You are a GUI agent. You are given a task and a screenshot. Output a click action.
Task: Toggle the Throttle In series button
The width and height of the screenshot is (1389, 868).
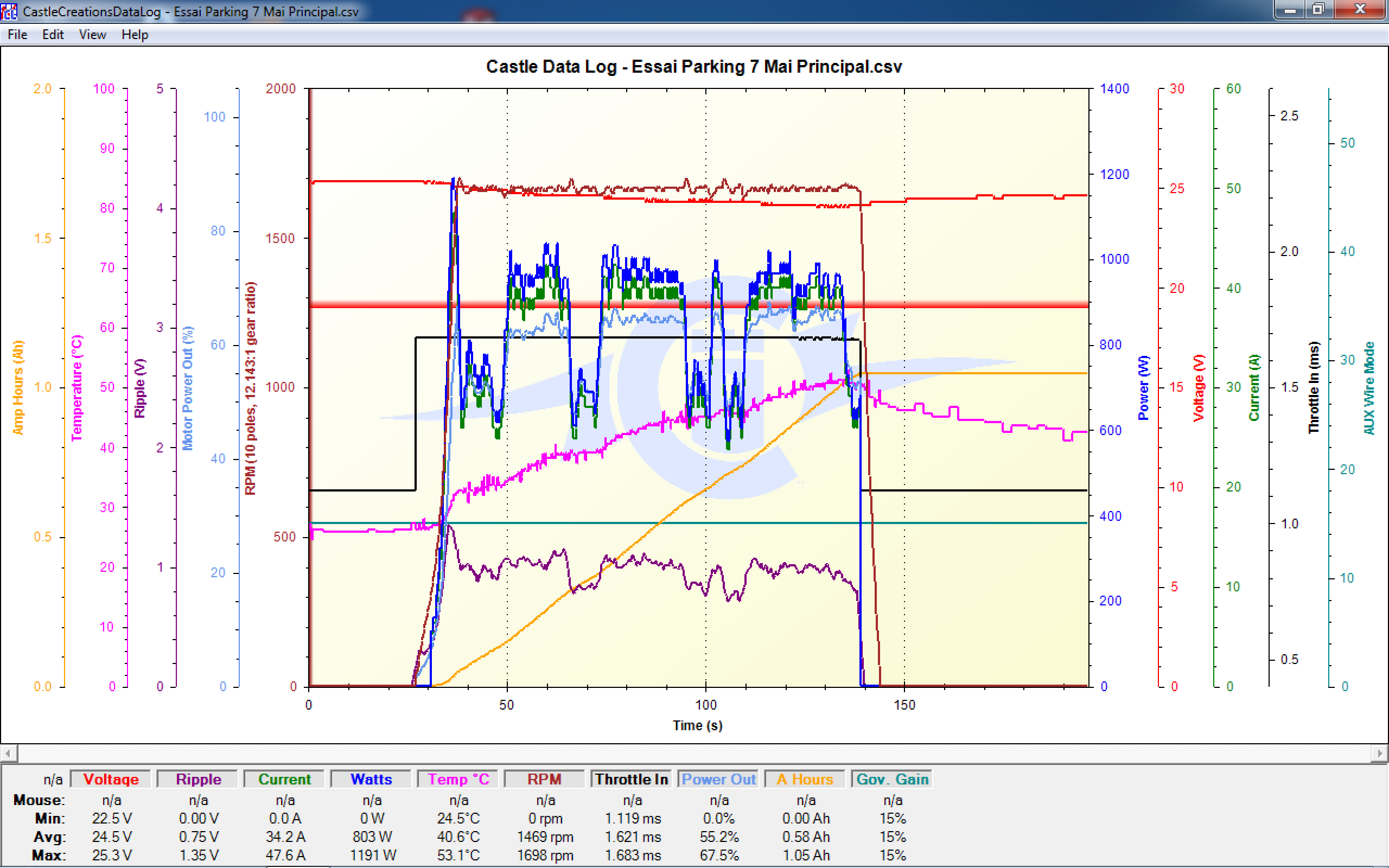click(x=632, y=779)
